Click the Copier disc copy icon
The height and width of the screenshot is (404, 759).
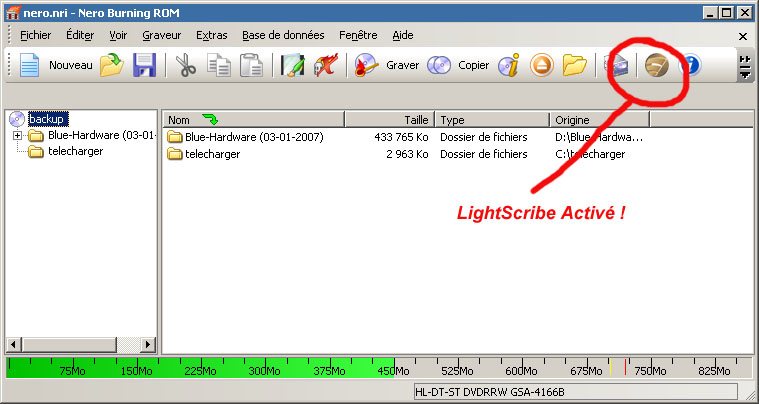click(x=439, y=65)
